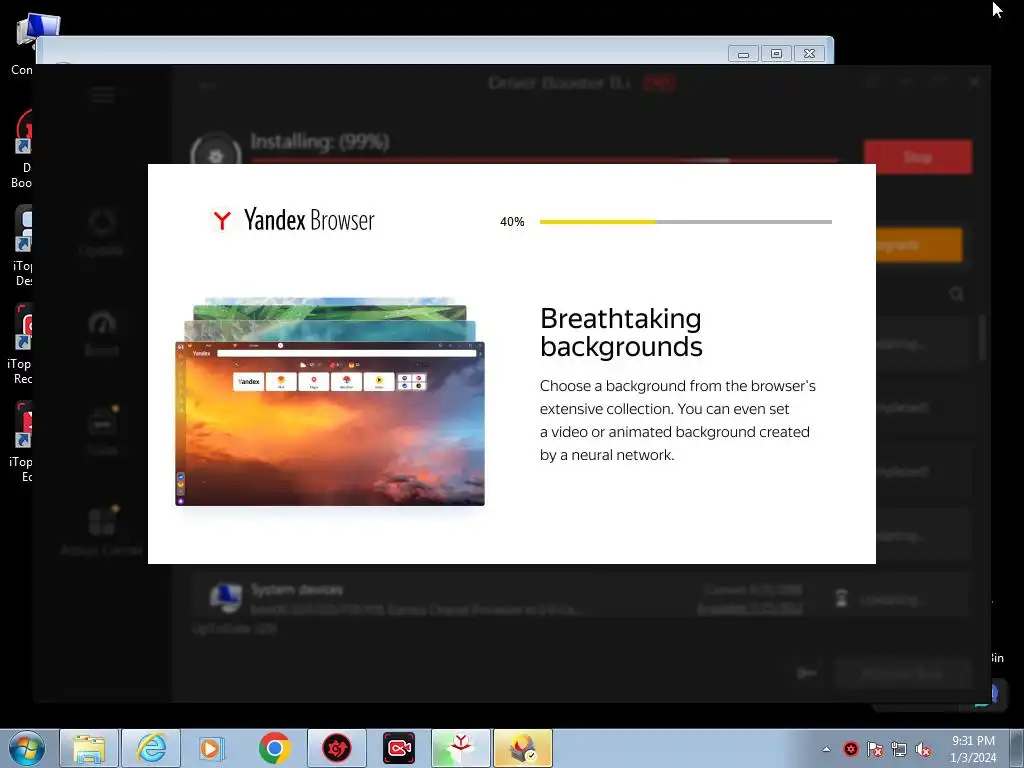This screenshot has width=1024, height=768.
Task: Open Windows Media Player from the taskbar
Action: (x=212, y=748)
